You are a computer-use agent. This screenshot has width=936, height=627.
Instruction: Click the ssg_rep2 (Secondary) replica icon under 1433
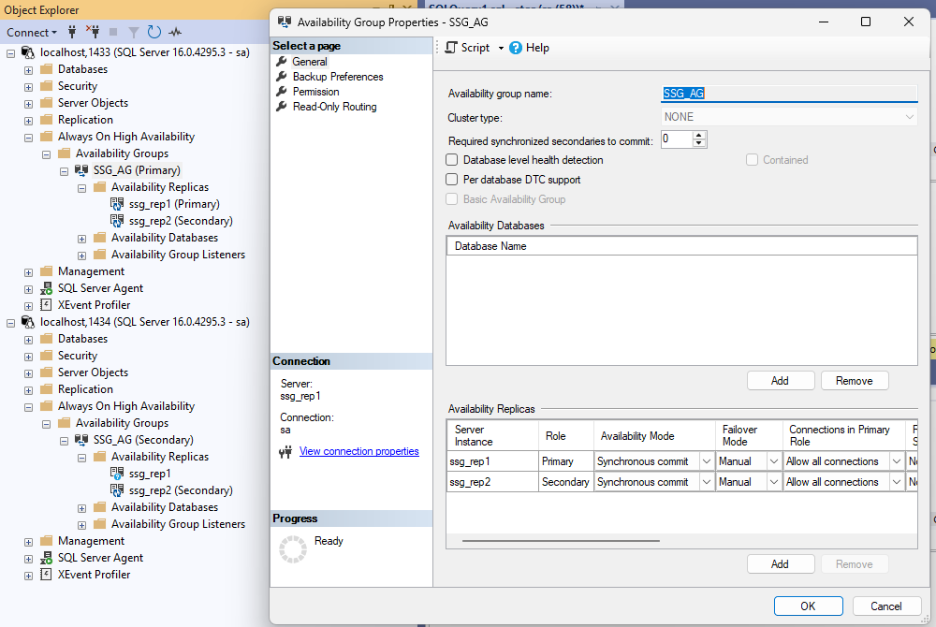[117, 221]
